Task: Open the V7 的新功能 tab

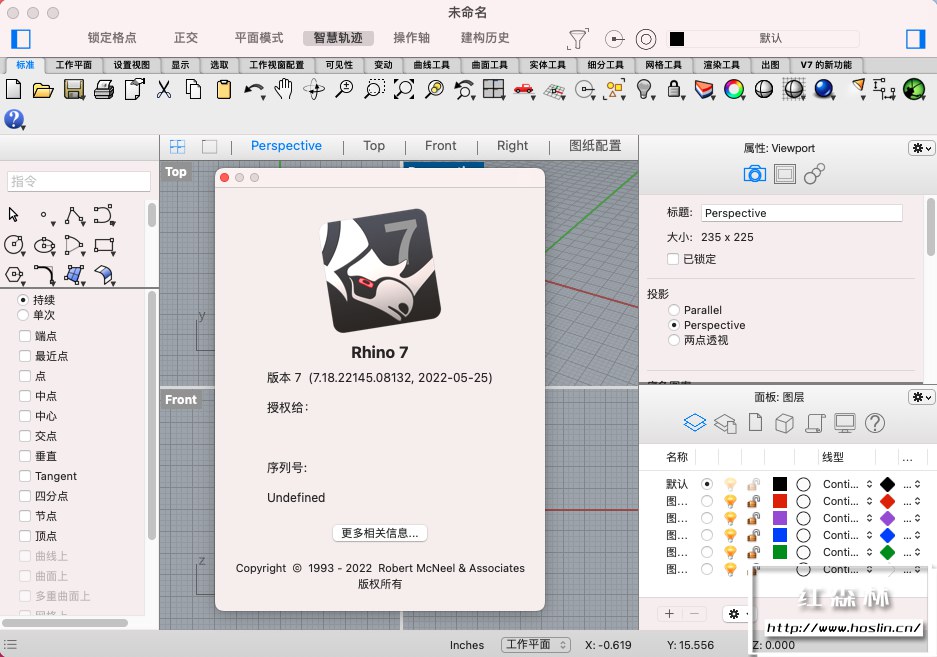Action: coord(826,65)
